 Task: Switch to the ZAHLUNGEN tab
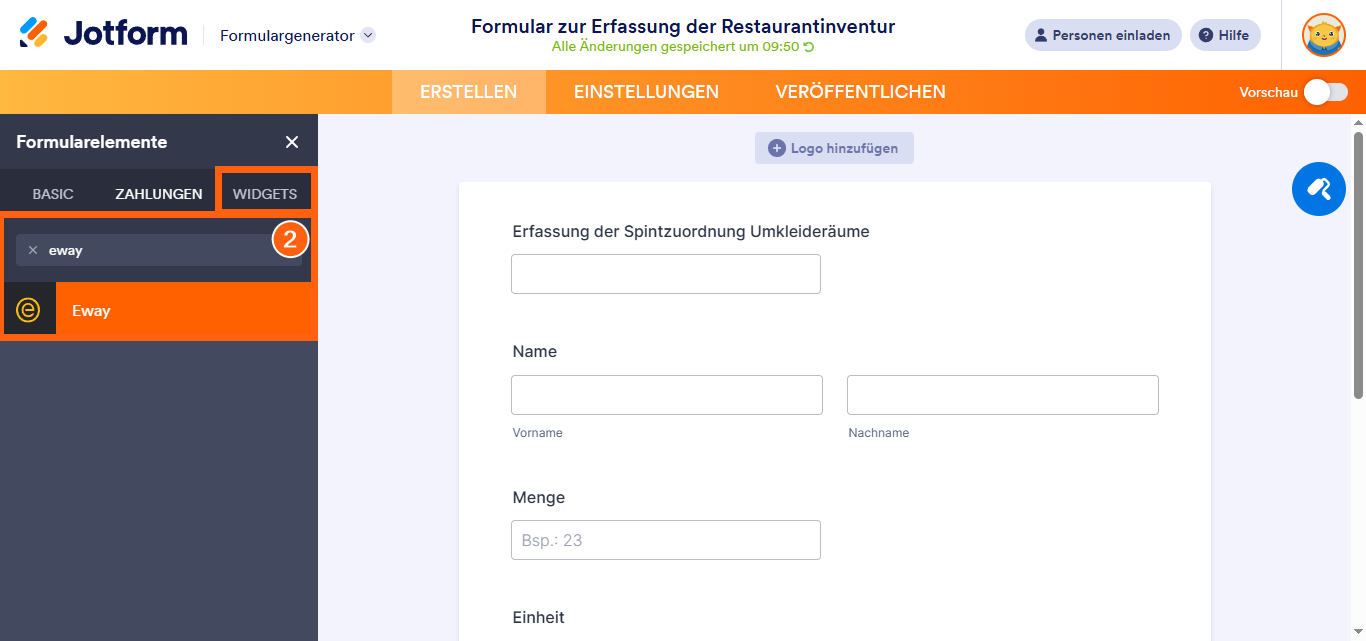(x=157, y=193)
